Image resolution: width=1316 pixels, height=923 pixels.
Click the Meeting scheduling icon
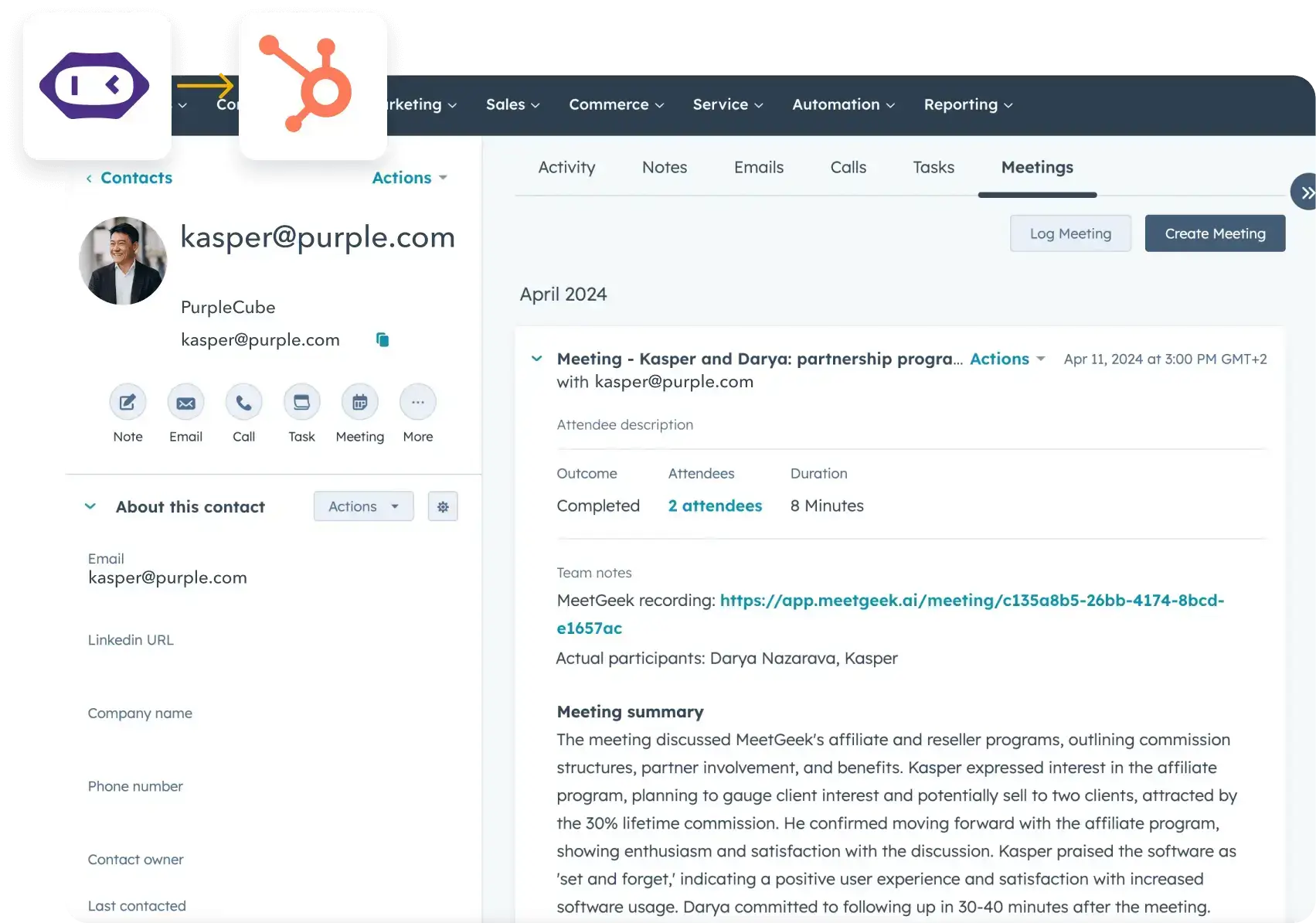coord(359,403)
